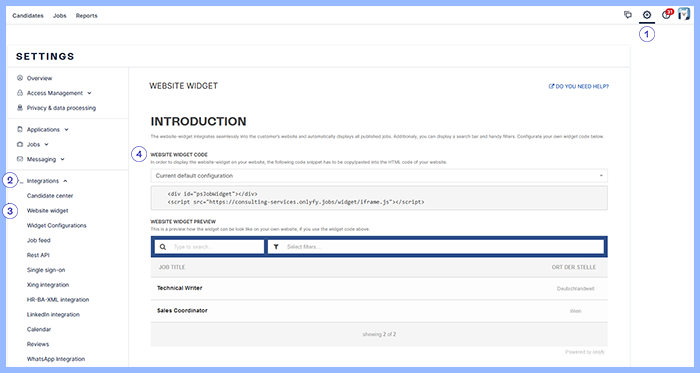Click the Access Management lock icon
700x373 pixels.
20,93
